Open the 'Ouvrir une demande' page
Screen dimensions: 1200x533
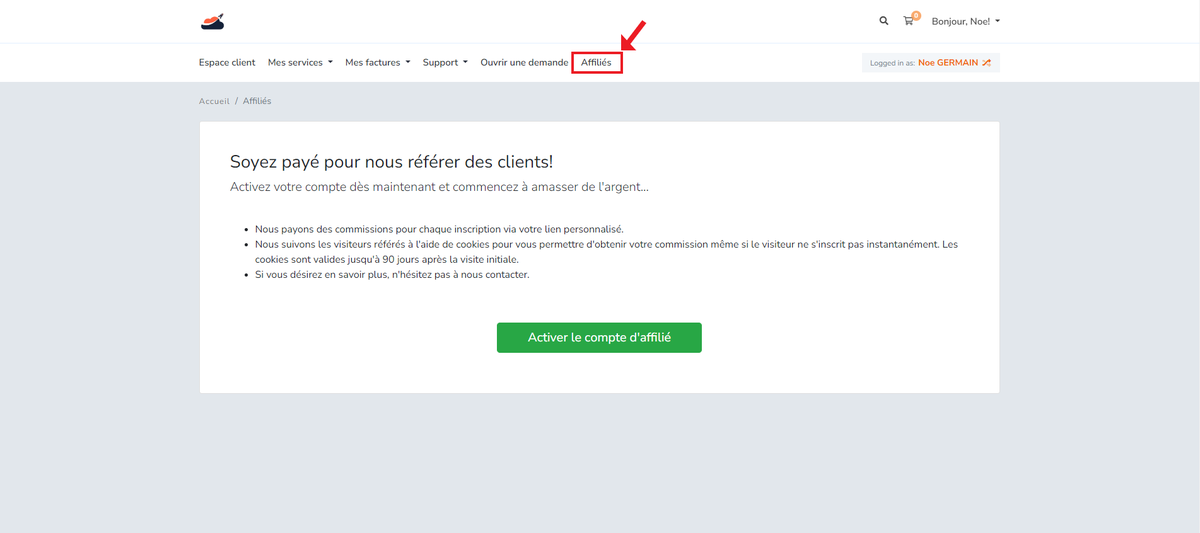pos(524,62)
